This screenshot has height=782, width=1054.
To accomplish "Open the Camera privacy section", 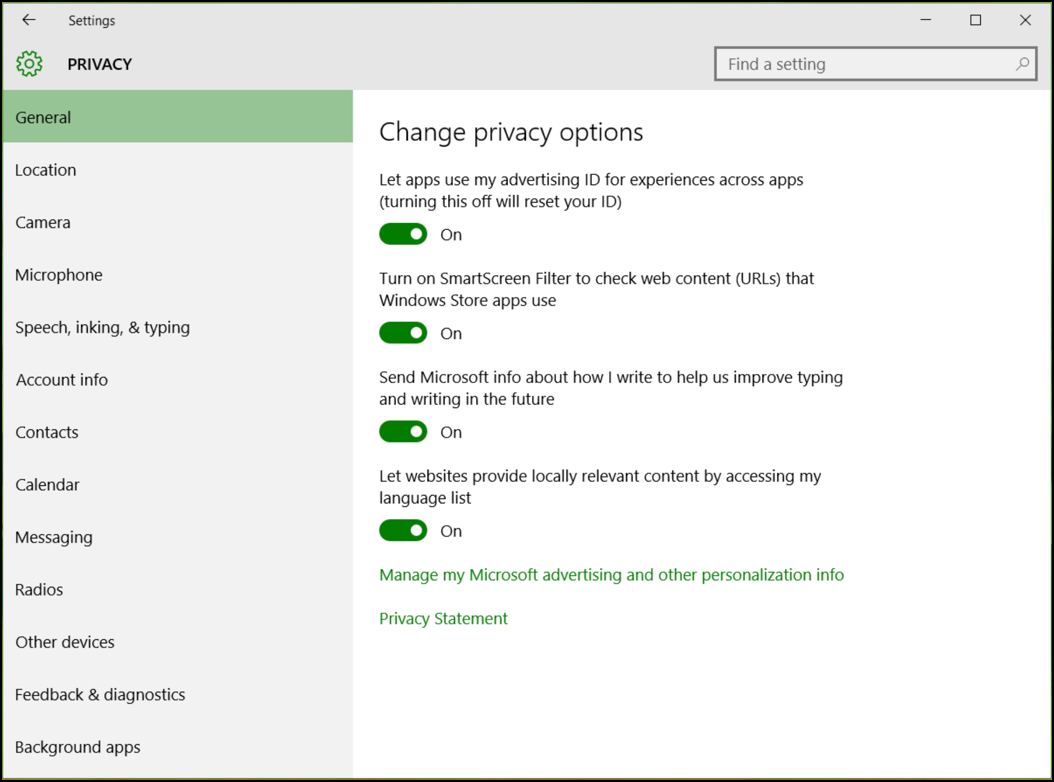I will coord(42,222).
